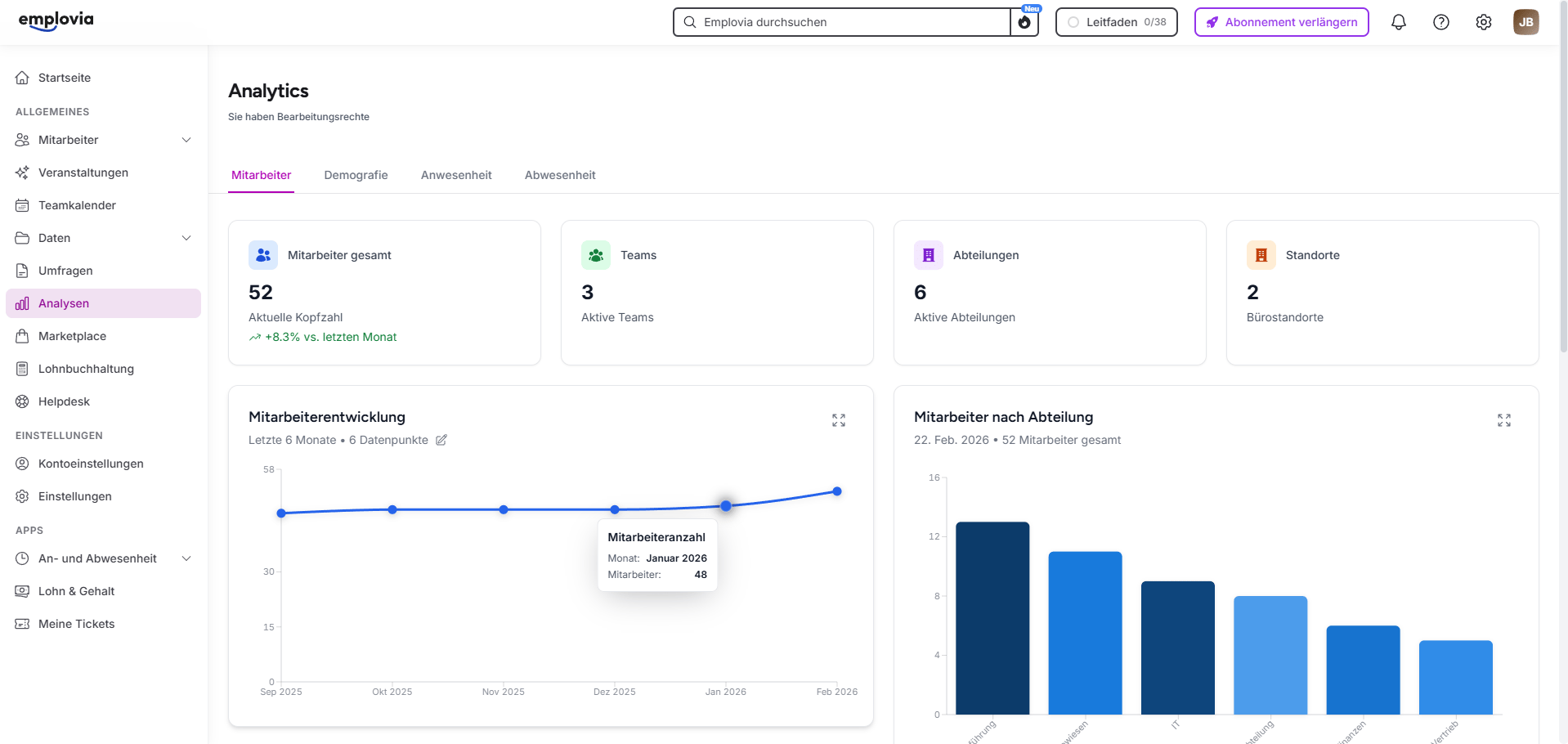Click the Meine Tickets ticket icon
Image resolution: width=1568 pixels, height=744 pixels.
[22, 624]
